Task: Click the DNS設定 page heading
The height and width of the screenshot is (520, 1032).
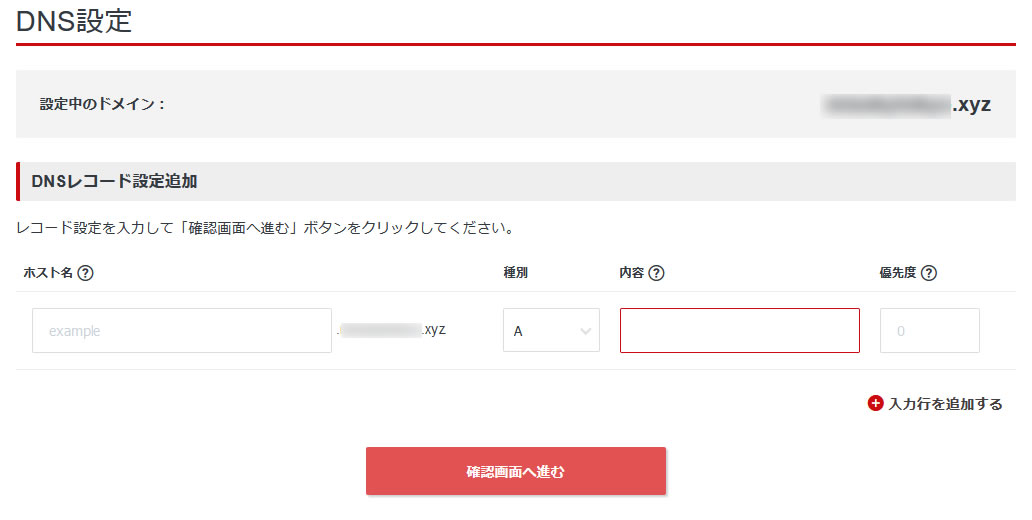Action: click(x=74, y=20)
